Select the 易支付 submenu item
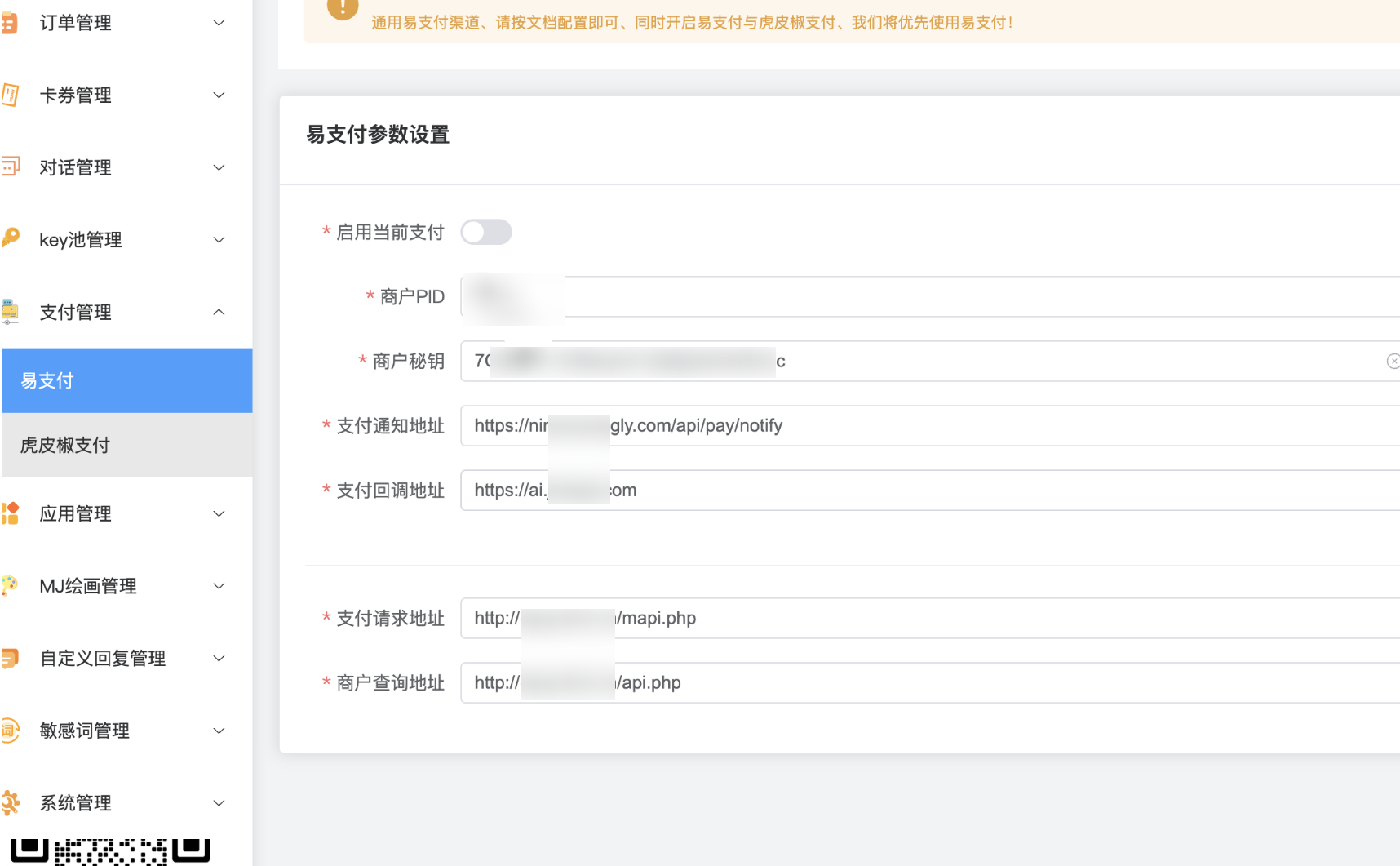 126,380
